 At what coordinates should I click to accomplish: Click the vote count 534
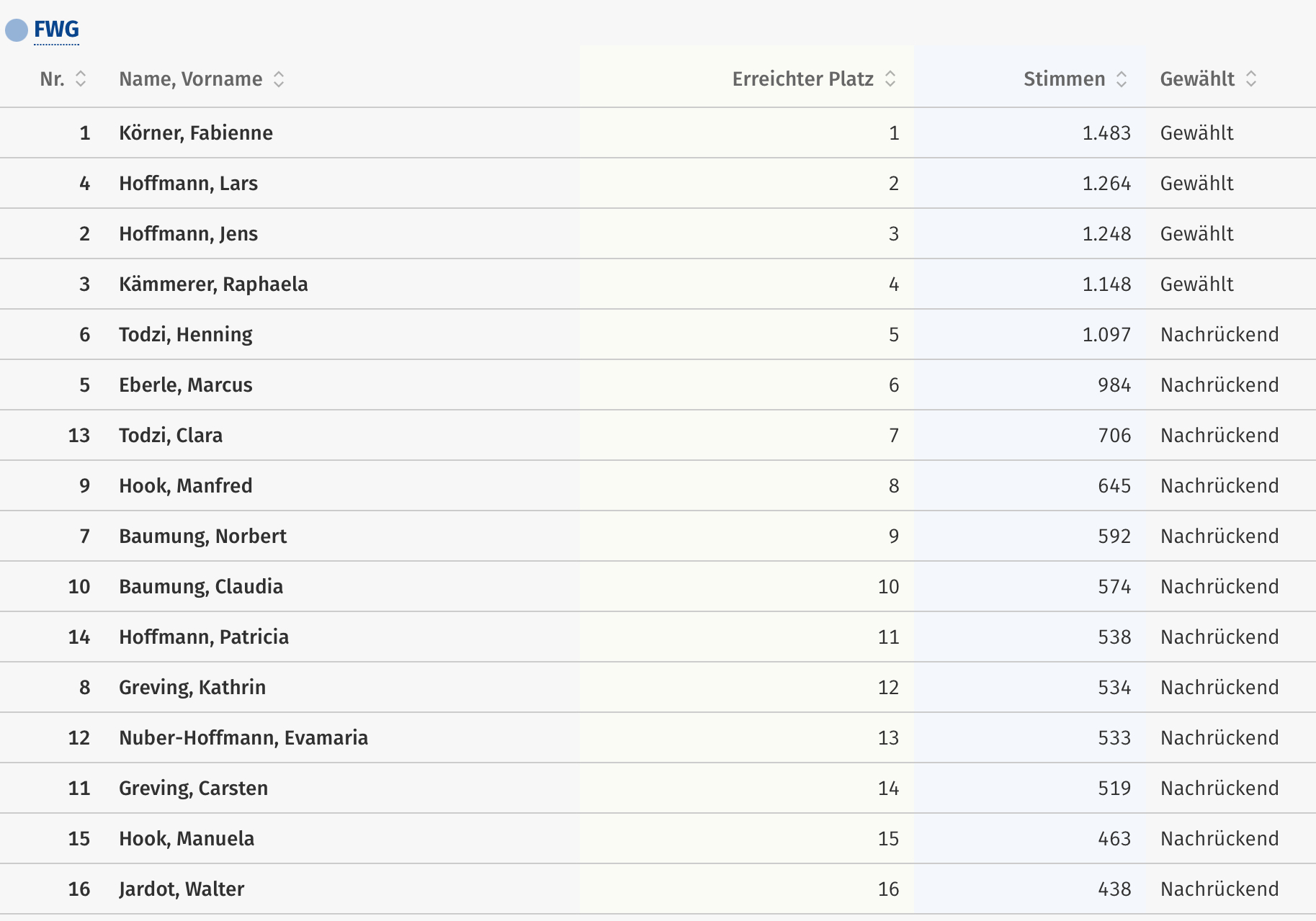[1114, 688]
